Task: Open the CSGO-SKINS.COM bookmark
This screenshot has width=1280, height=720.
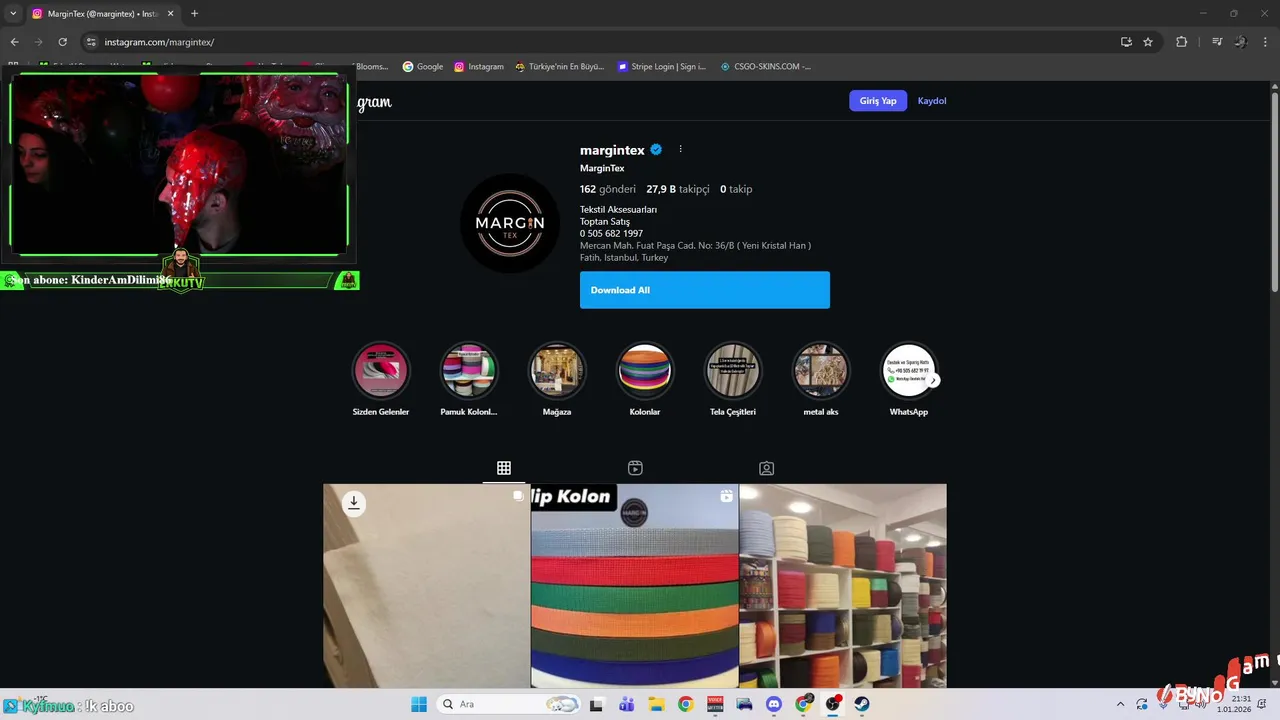Action: [766, 67]
